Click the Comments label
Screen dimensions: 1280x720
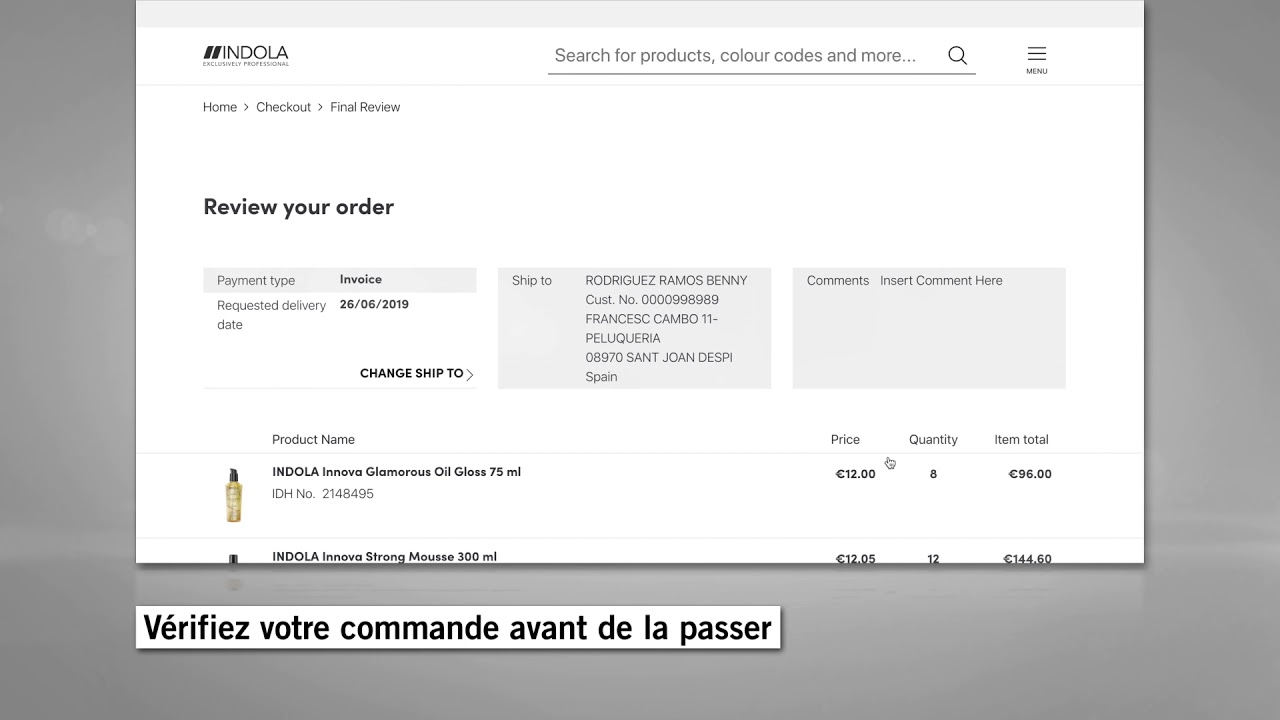(x=838, y=281)
